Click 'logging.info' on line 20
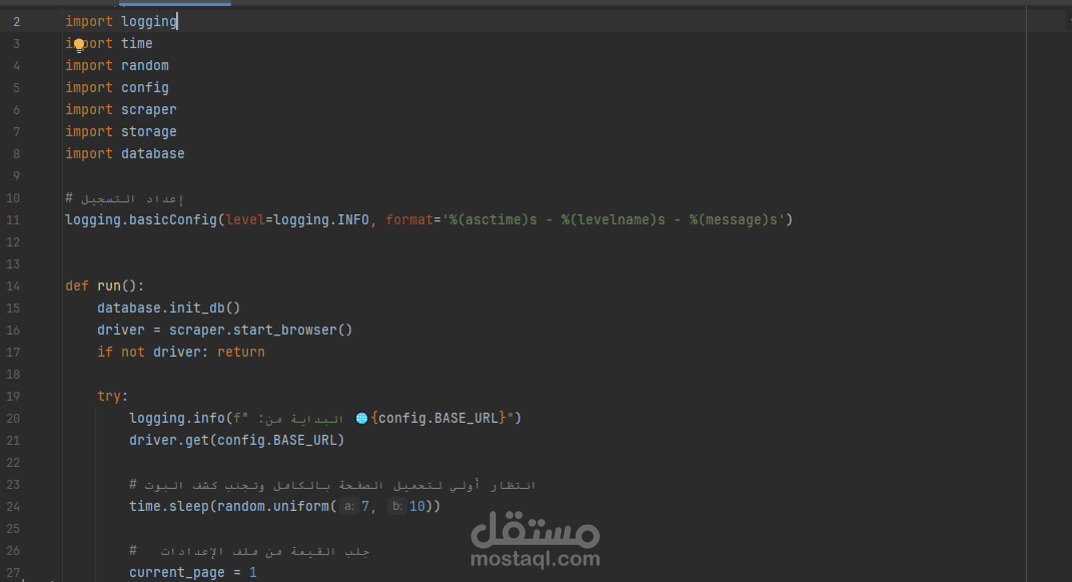Viewport: 1072px width, 582px height. pyautogui.click(x=177, y=418)
